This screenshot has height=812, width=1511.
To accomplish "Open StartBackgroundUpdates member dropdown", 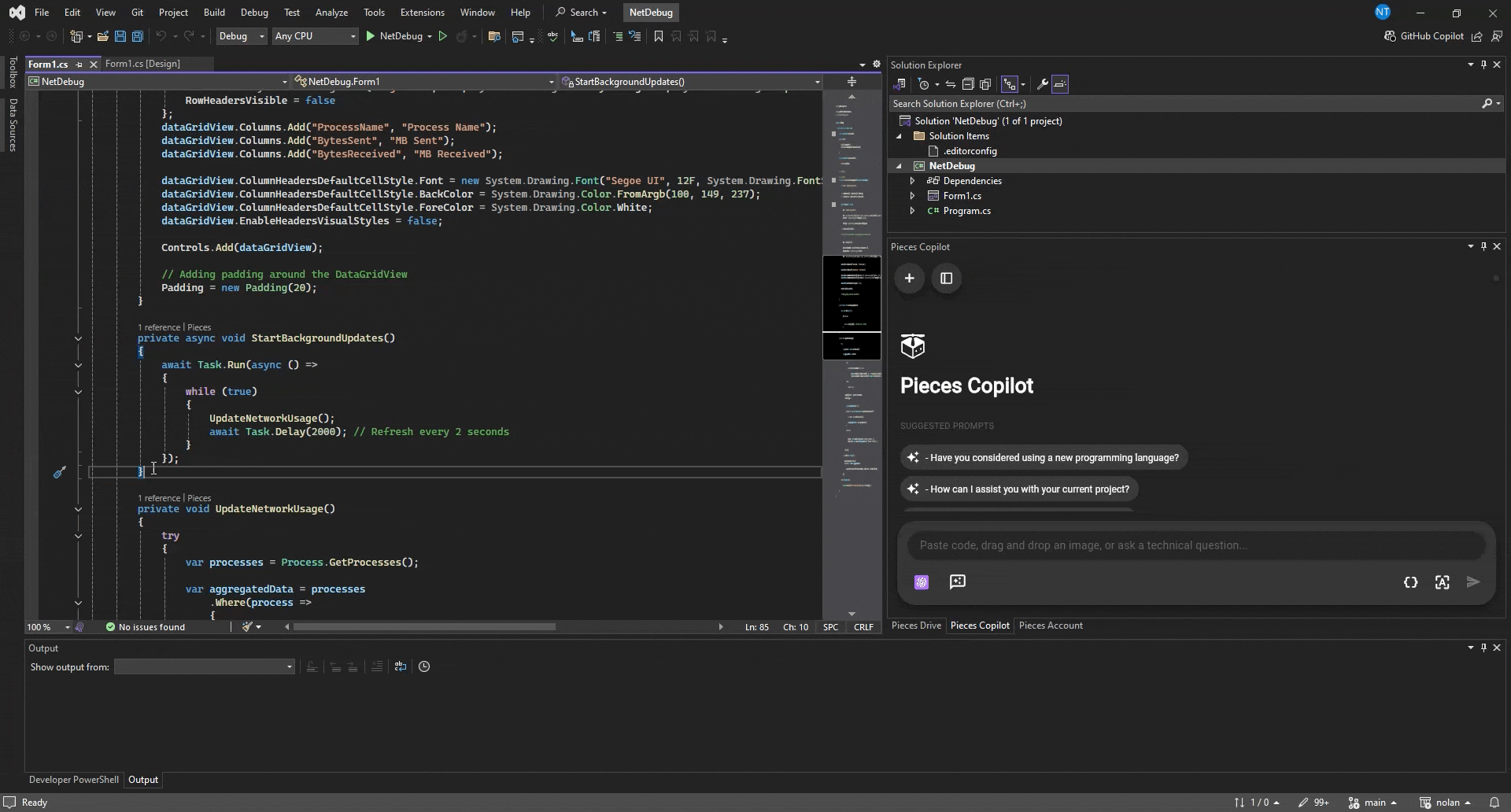I will (x=691, y=82).
